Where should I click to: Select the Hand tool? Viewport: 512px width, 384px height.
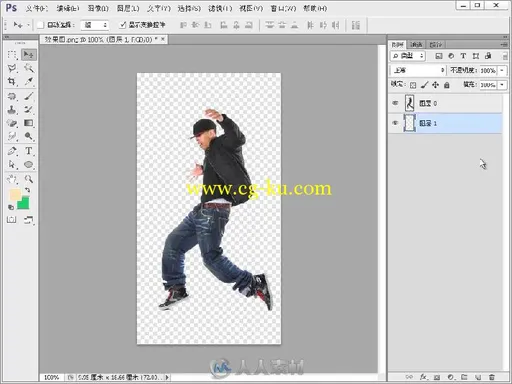coord(12,179)
